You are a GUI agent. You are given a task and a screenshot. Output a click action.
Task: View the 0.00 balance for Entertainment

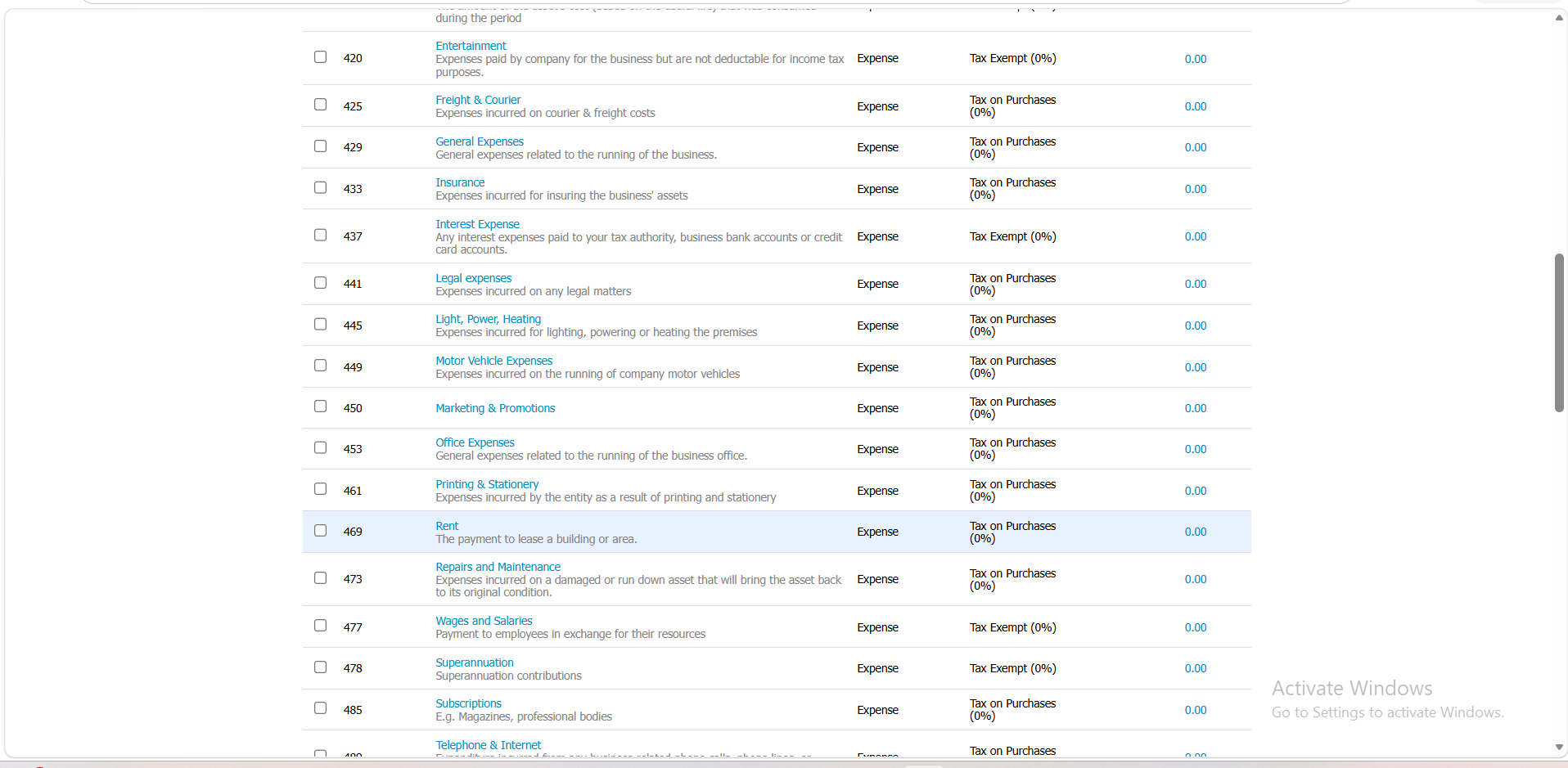[x=1196, y=59]
